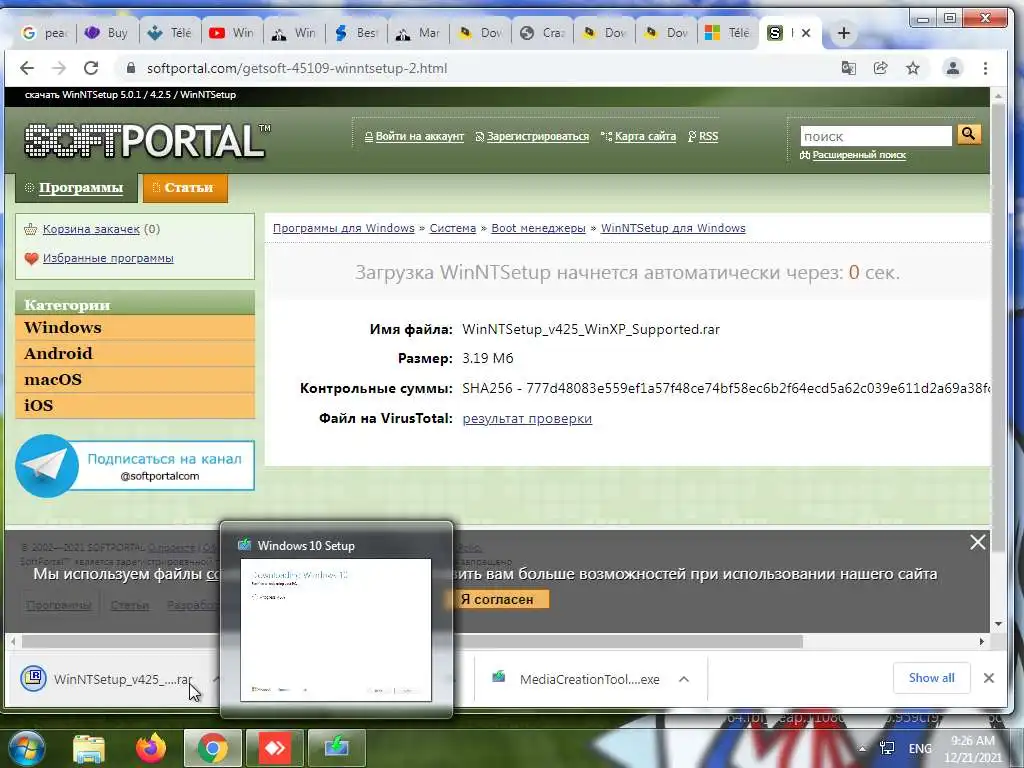Show hidden system tray icons
Screen dimensions: 1024x768
click(863, 748)
